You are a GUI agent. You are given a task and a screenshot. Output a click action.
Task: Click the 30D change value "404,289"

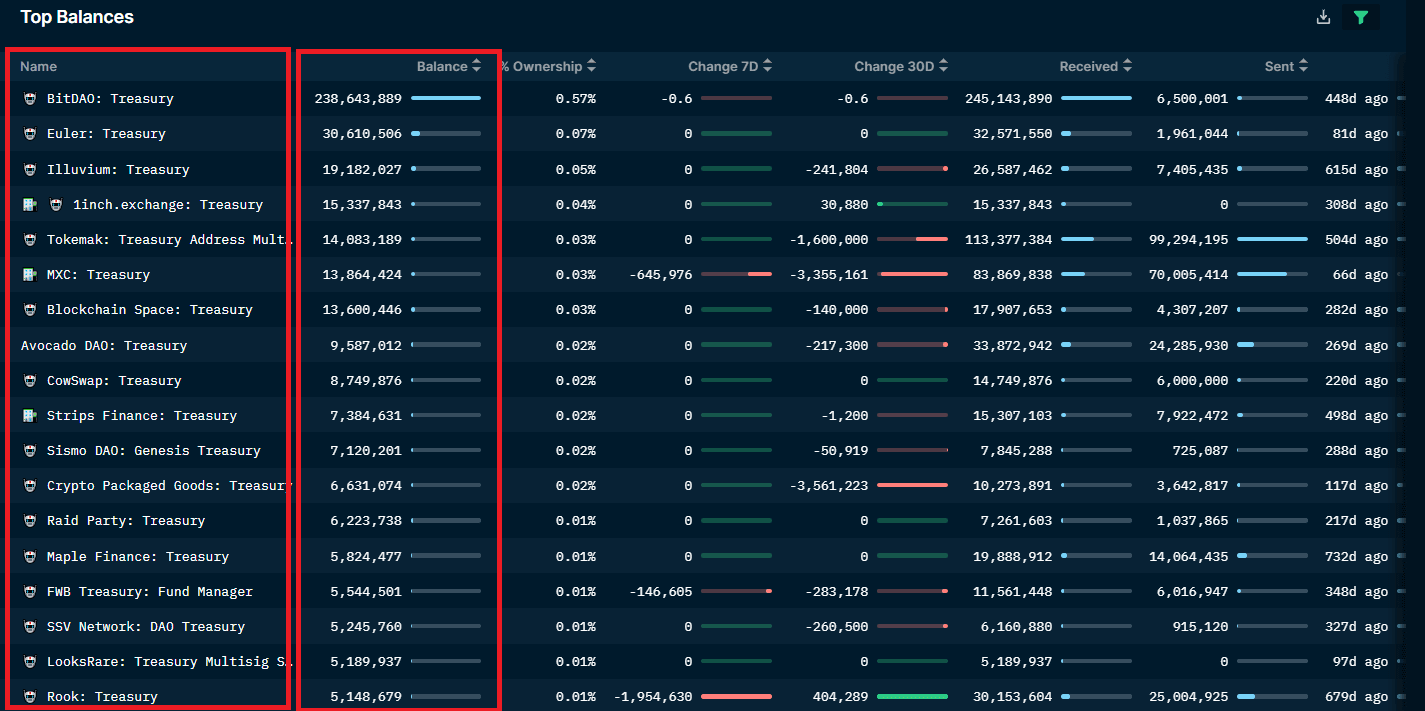coord(841,697)
